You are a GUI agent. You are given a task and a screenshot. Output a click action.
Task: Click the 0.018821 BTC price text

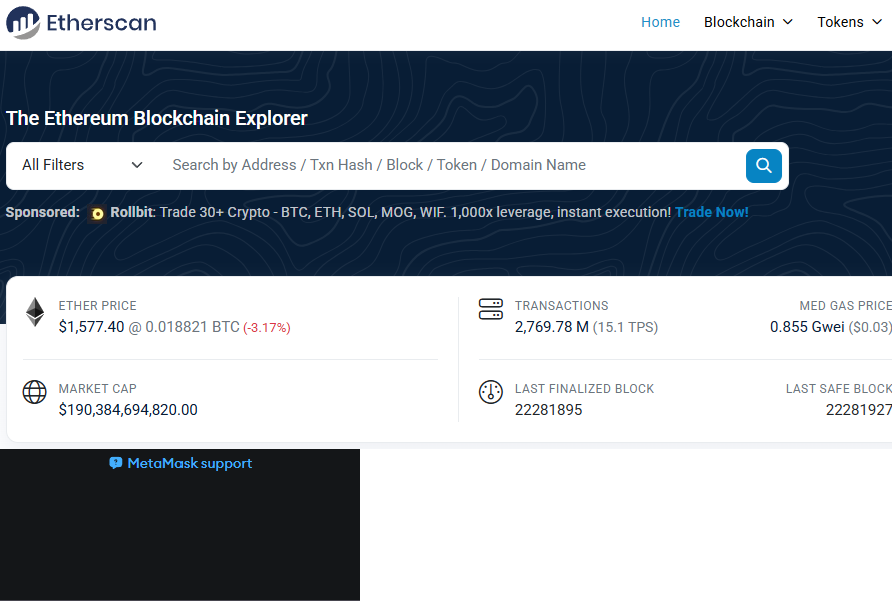[192, 327]
